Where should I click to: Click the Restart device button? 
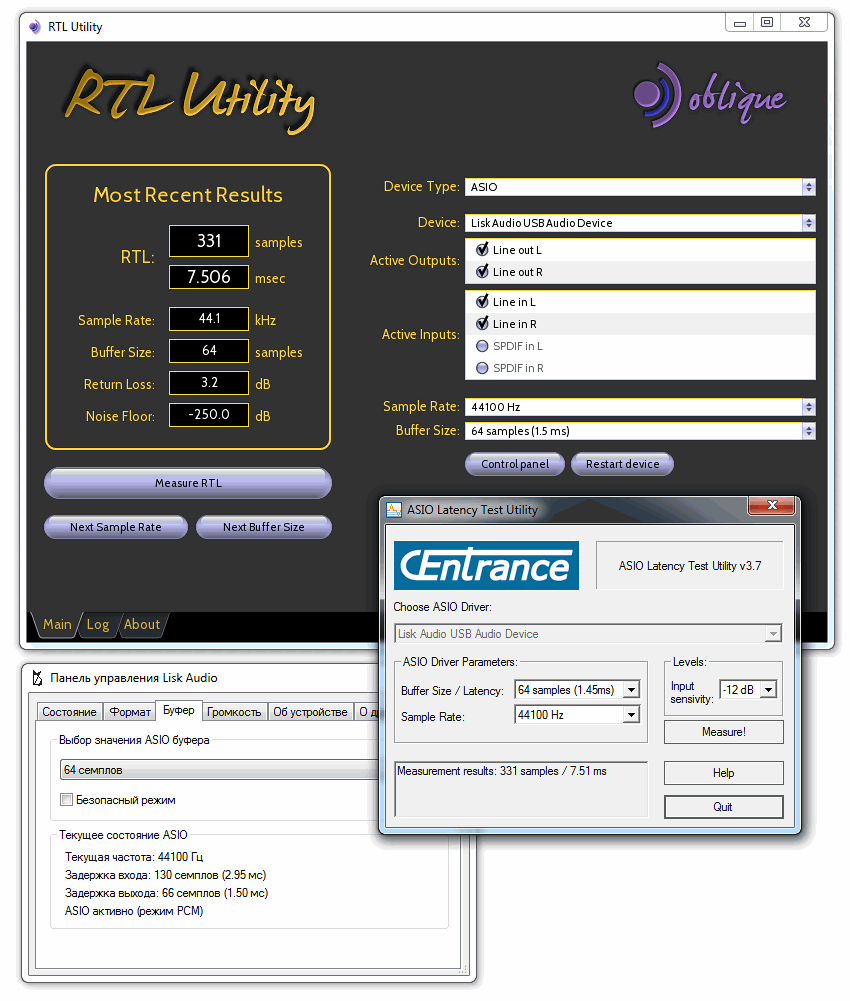click(x=623, y=464)
